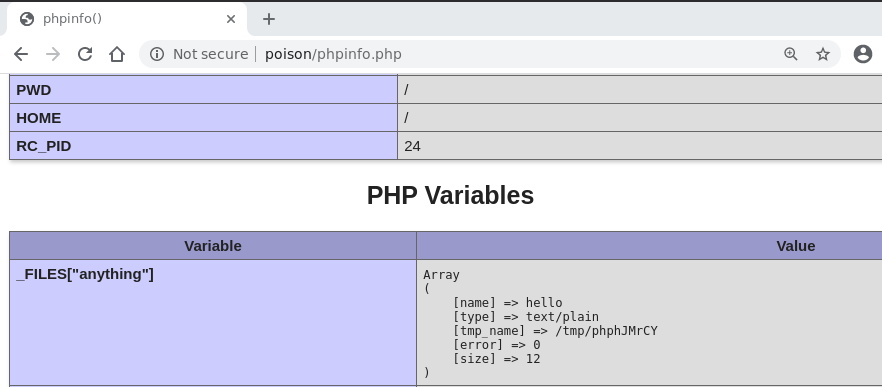The image size is (882, 387).
Task: Go back to the previous page
Action: click(21, 54)
